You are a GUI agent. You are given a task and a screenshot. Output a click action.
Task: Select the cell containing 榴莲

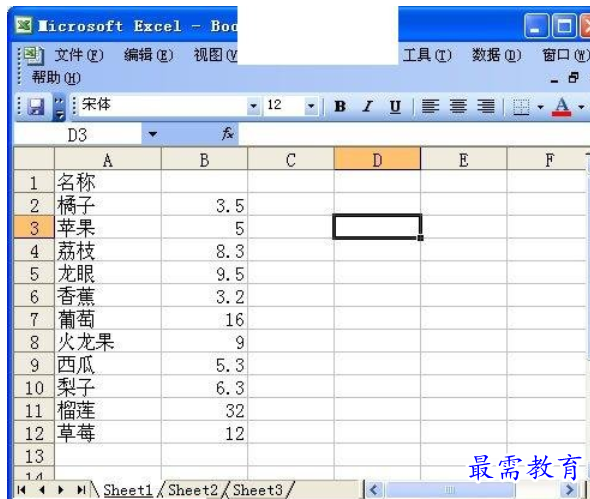[x=108, y=410]
